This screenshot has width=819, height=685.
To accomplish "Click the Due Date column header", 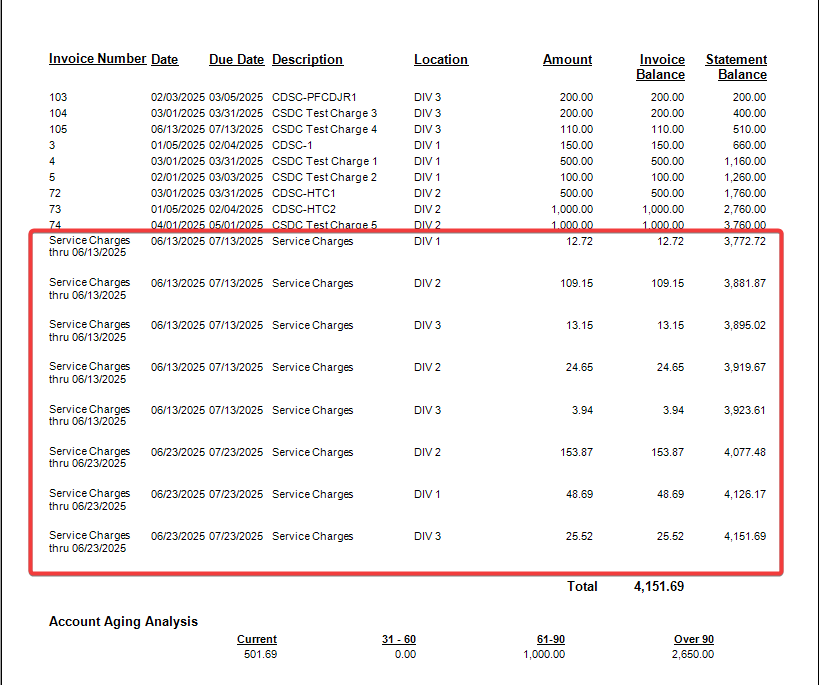I will [x=236, y=60].
